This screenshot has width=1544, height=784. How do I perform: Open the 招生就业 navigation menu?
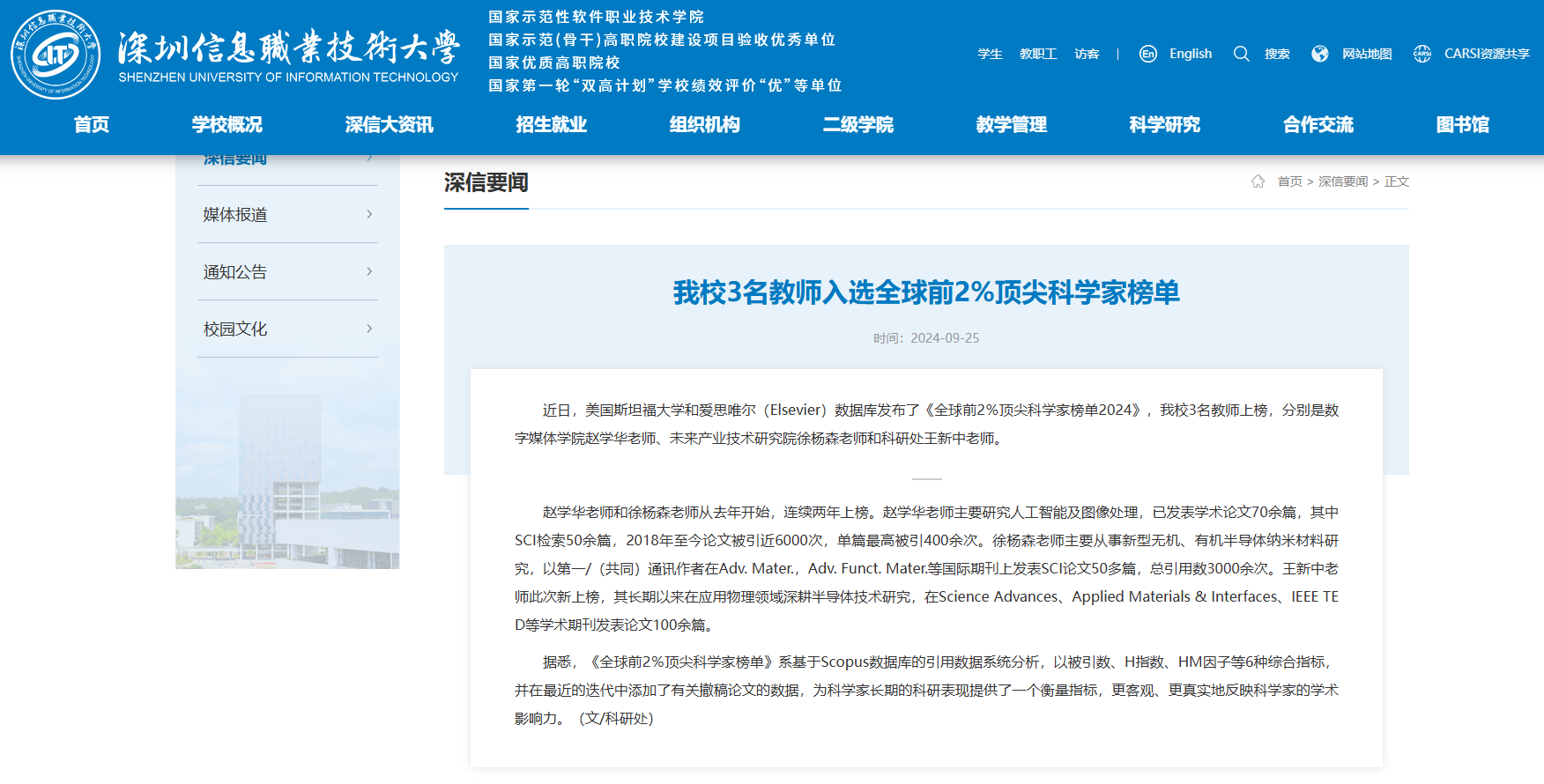coord(551,125)
